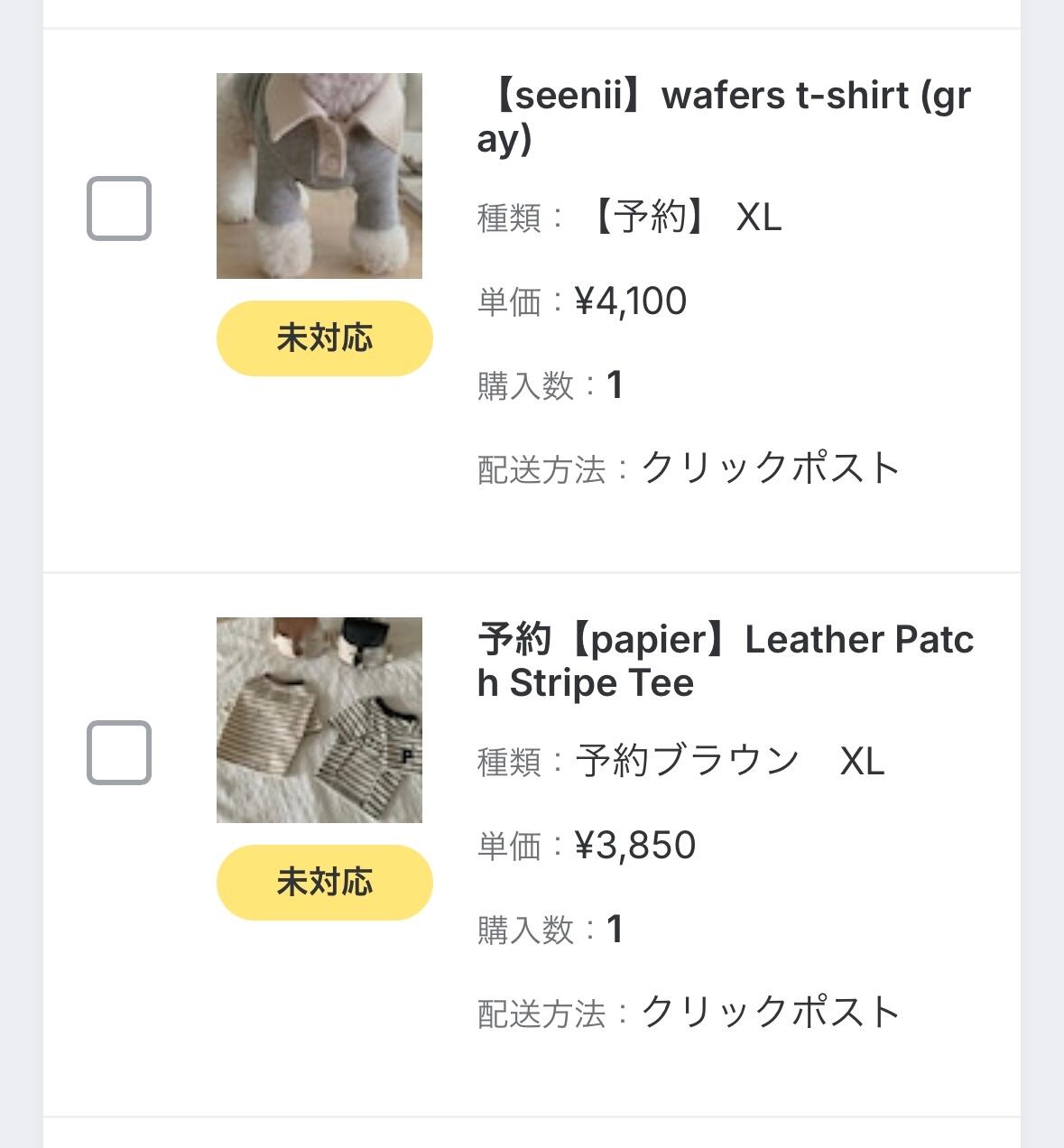Open the 【seenii】wafers t-shirt (gray) title

(x=724, y=117)
